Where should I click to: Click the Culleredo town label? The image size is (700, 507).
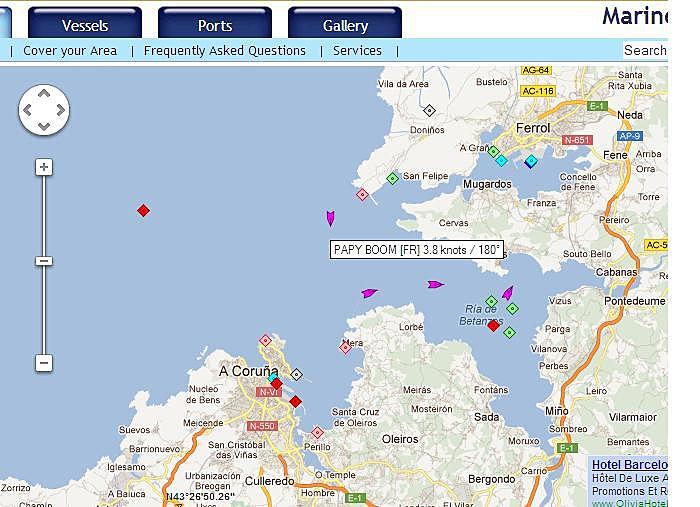(x=270, y=481)
